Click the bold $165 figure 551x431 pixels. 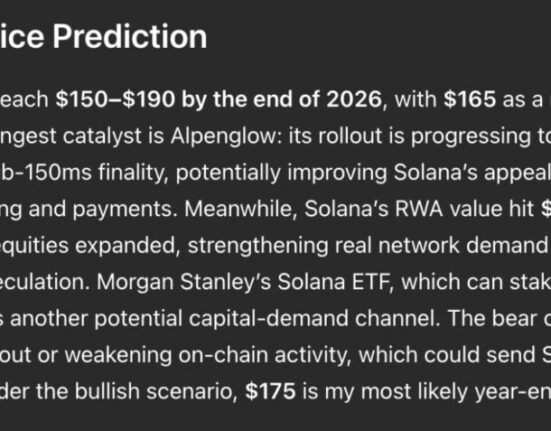tap(469, 99)
